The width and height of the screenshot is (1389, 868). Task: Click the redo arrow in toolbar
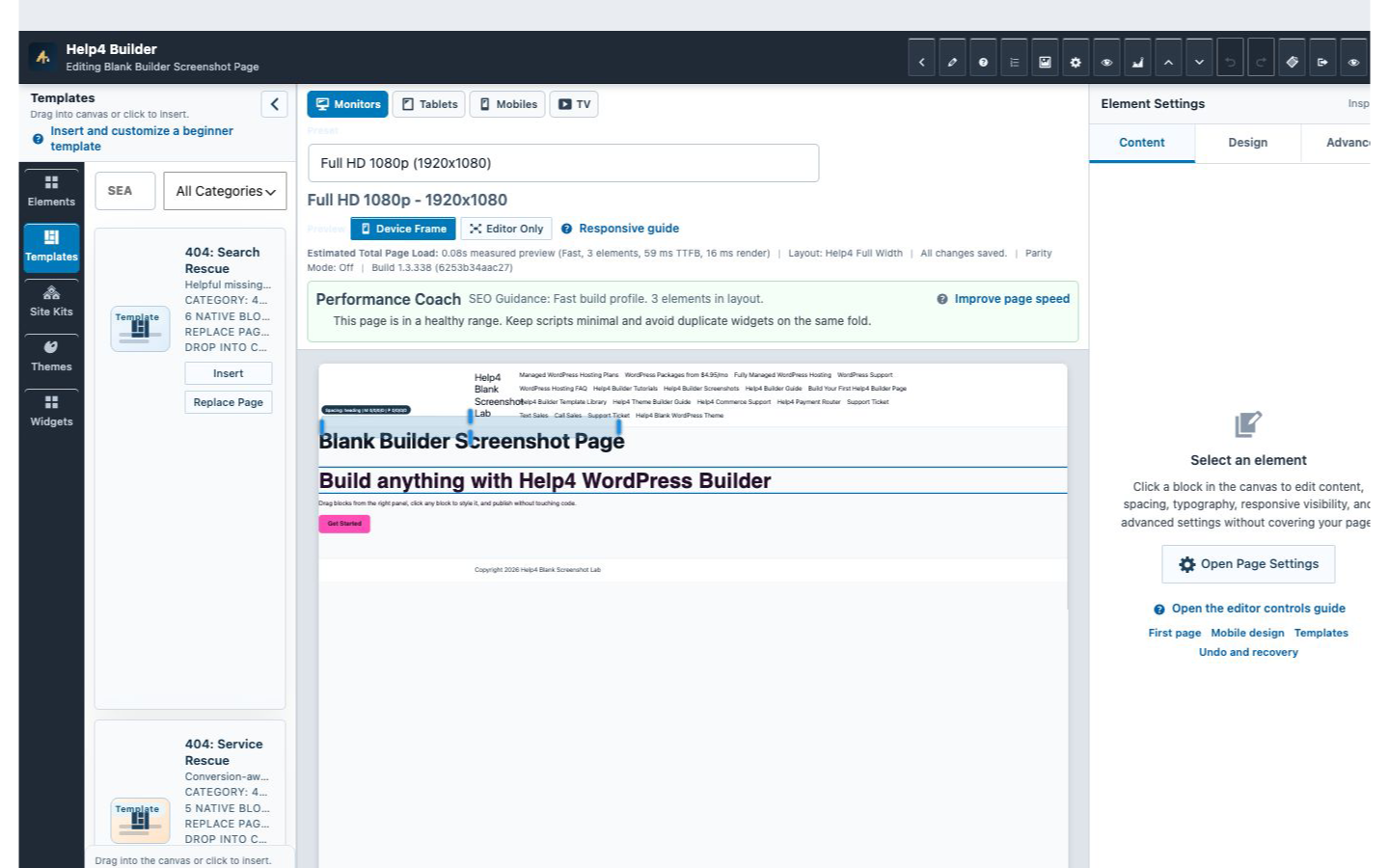tap(1261, 62)
